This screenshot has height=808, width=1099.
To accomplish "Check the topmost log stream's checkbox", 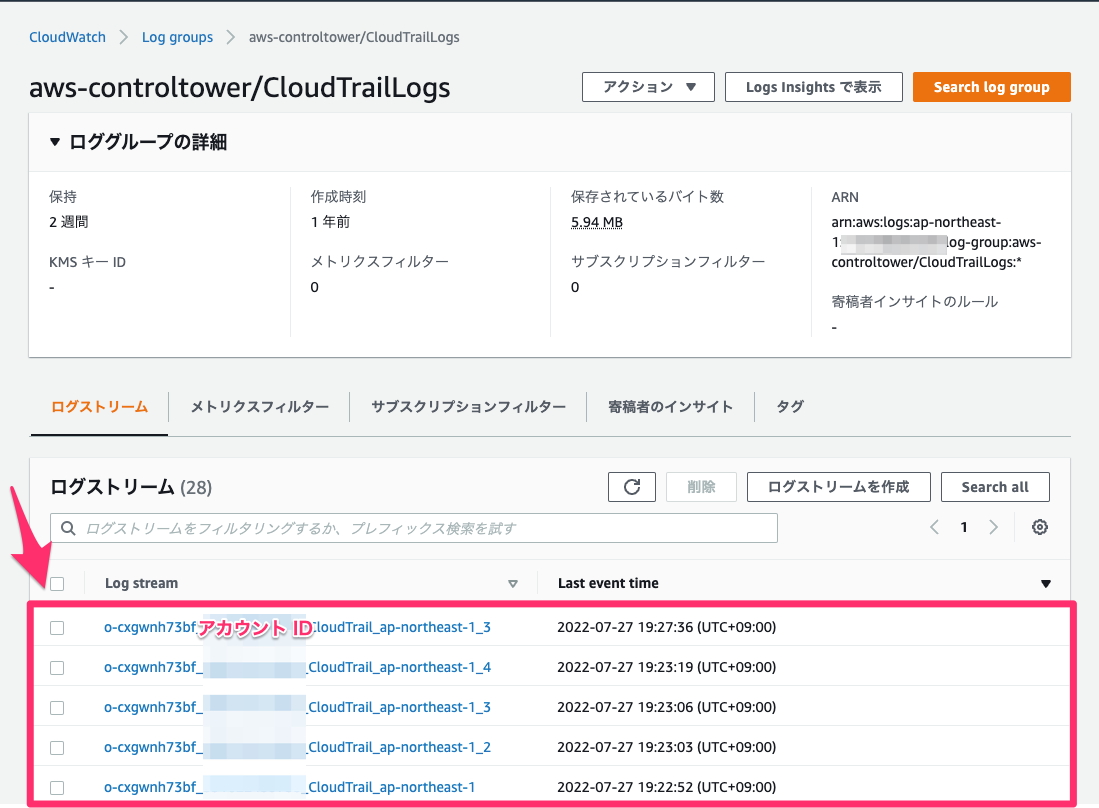I will [x=57, y=627].
